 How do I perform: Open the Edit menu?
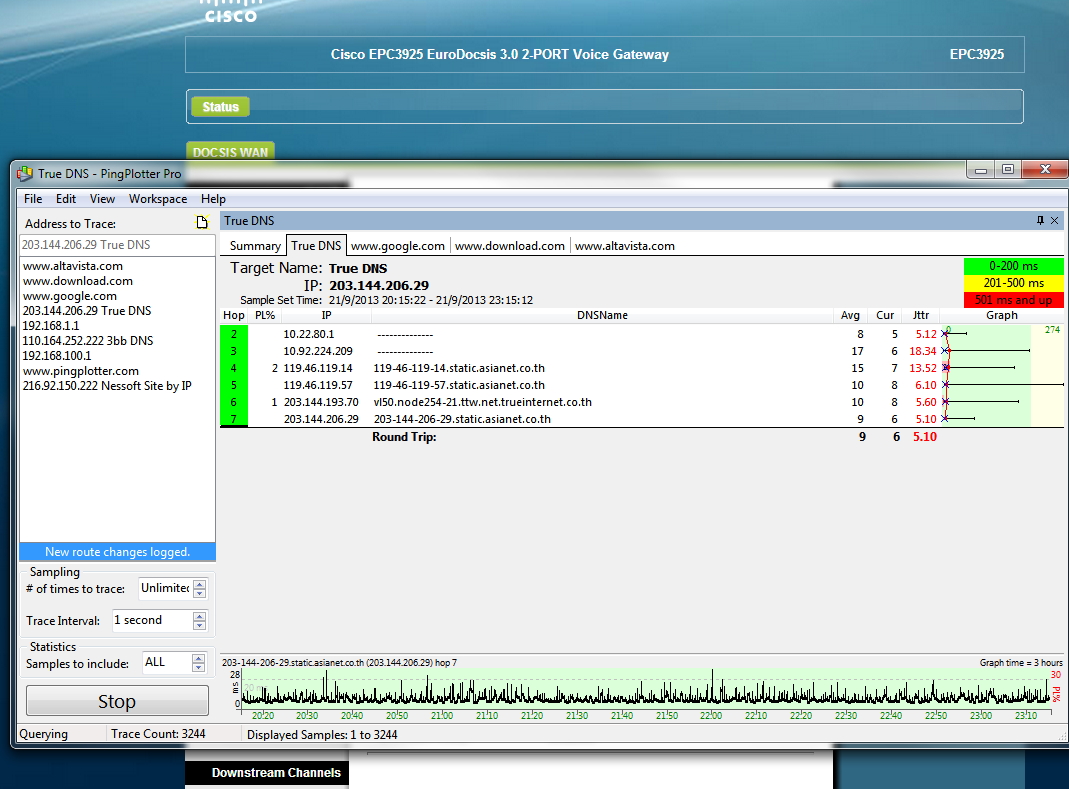point(66,198)
